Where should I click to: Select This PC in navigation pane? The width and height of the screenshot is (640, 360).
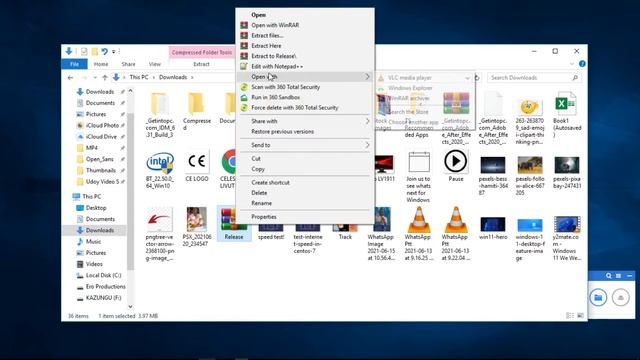(91, 196)
